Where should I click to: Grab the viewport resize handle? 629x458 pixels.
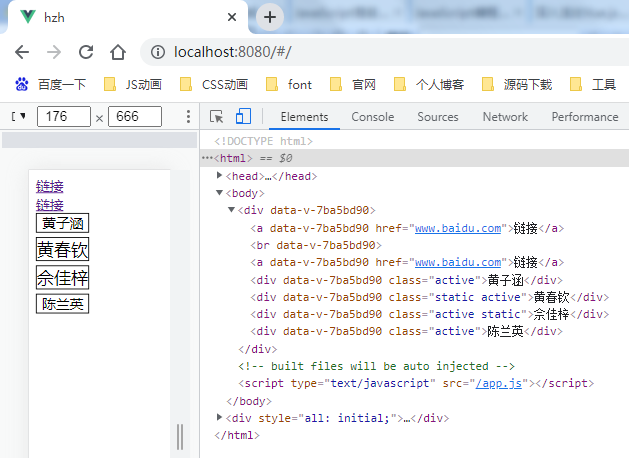(180, 437)
